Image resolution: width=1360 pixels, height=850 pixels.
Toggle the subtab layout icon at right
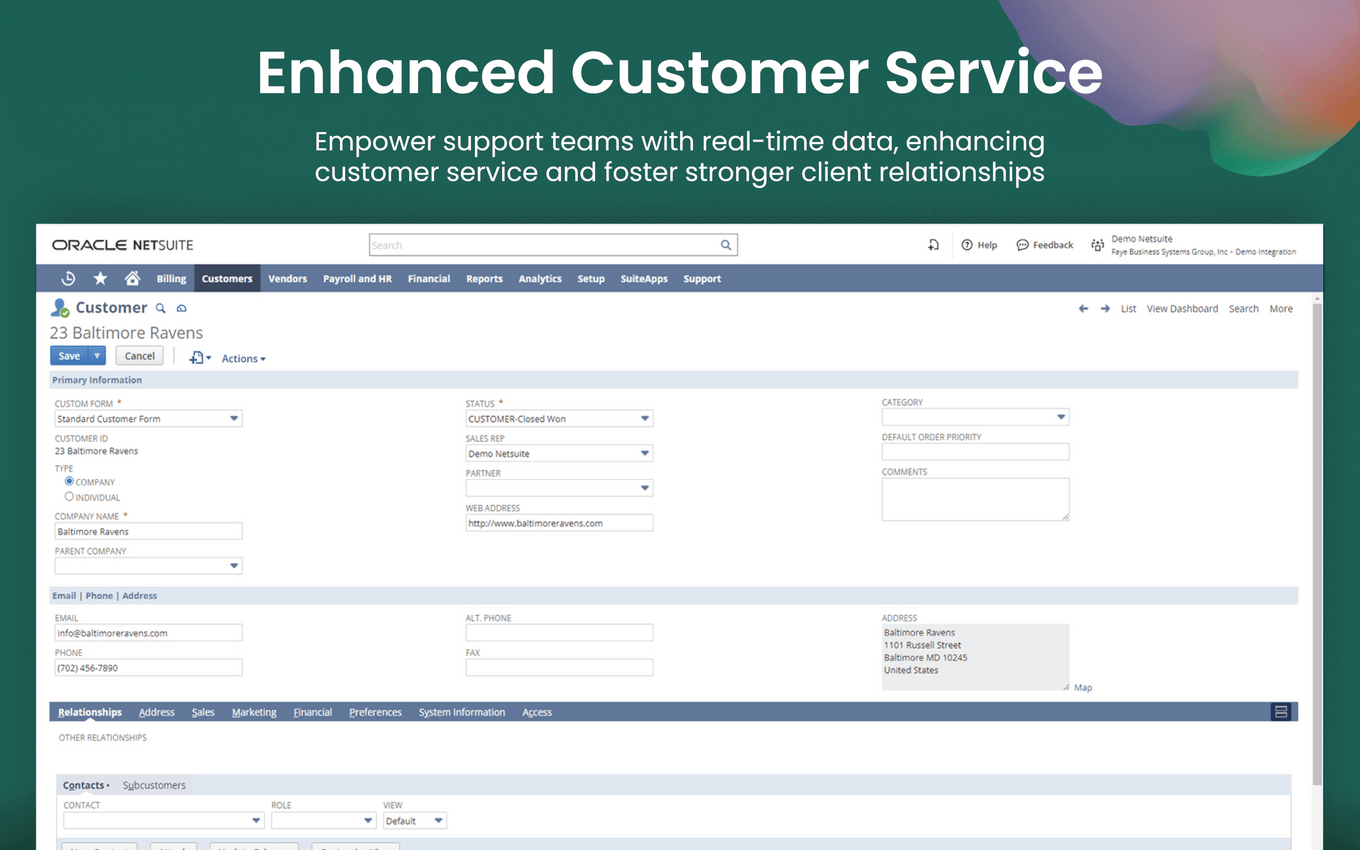[1280, 712]
